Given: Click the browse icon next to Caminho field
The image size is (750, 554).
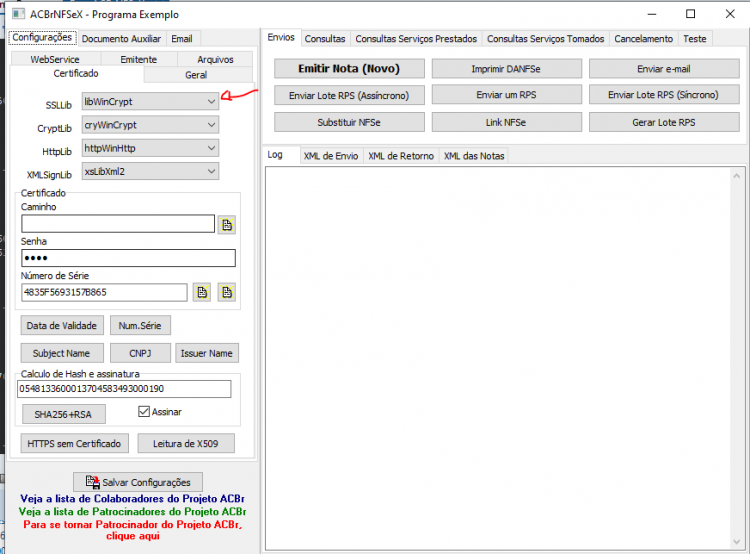Looking at the screenshot, I should [227, 224].
